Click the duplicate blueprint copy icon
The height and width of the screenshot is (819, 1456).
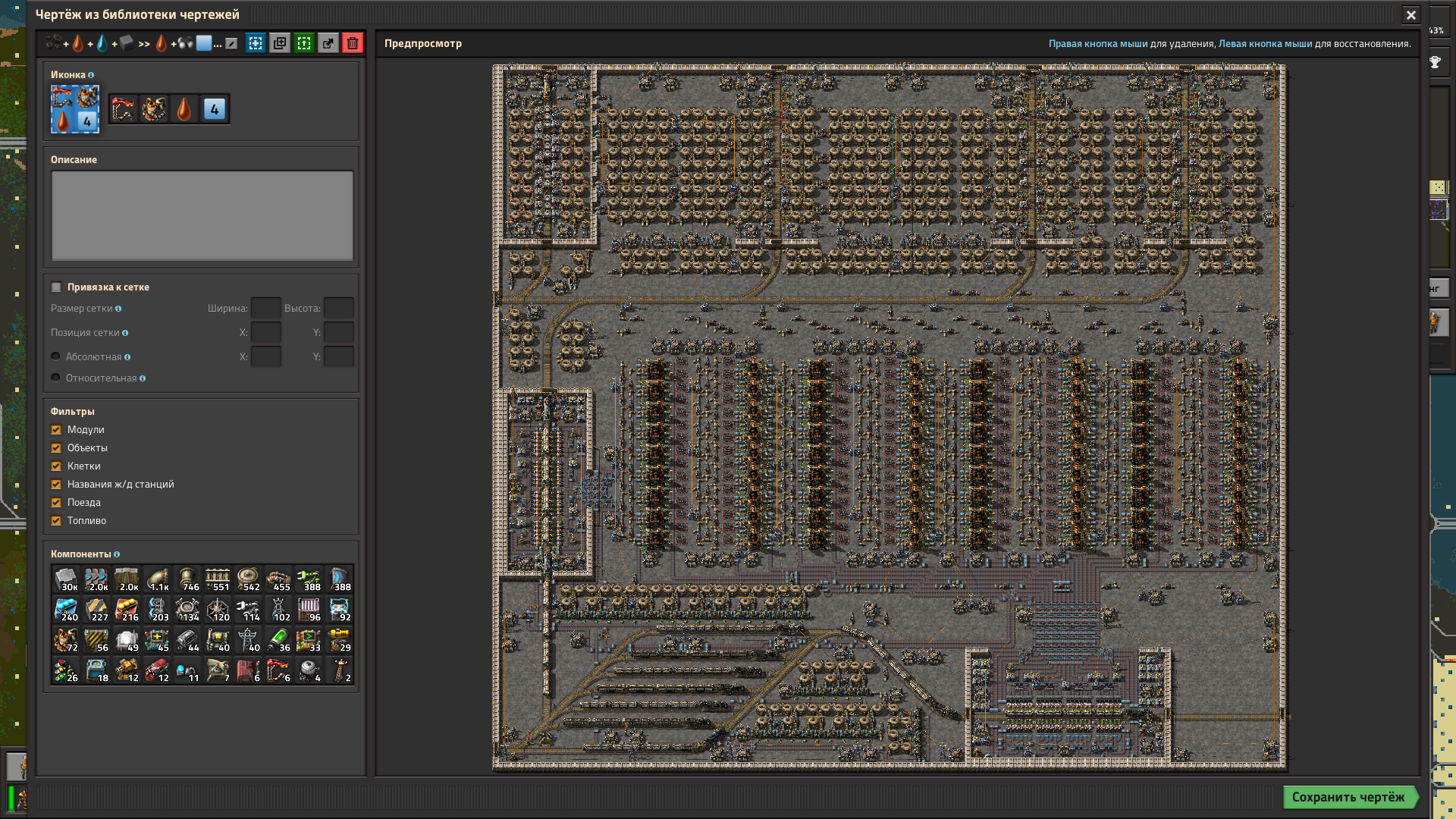pos(280,44)
